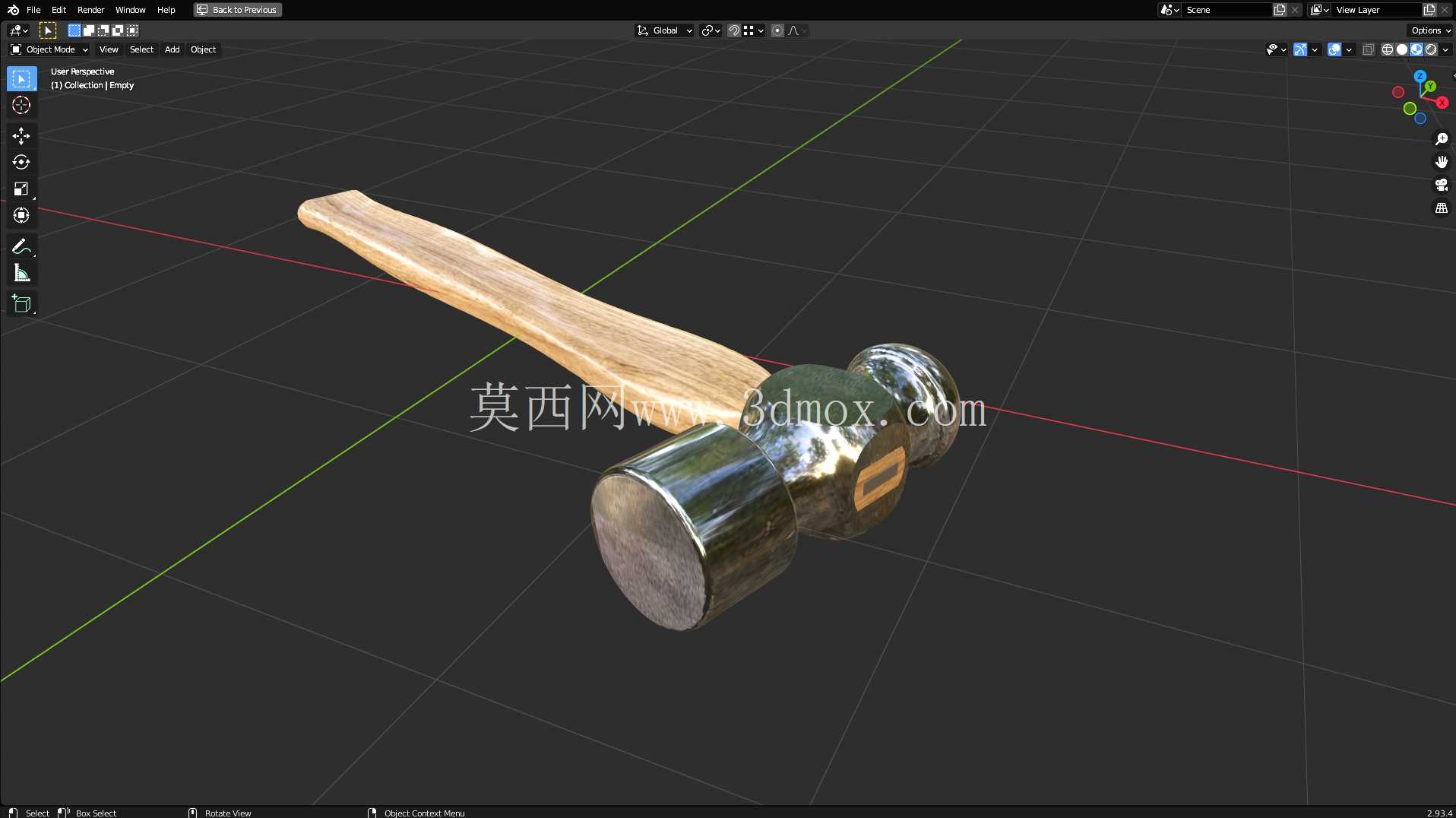Toggle X-ray mode

click(x=1368, y=49)
